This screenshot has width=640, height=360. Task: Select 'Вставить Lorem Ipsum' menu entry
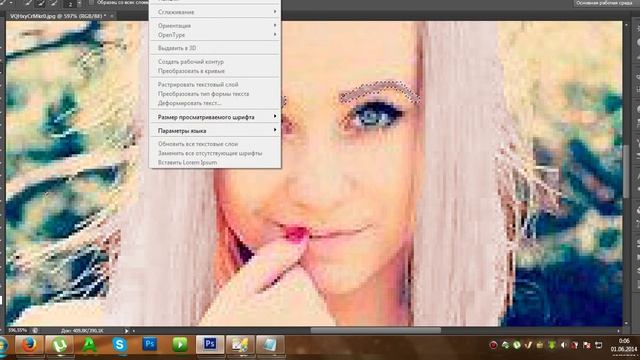coord(215,162)
